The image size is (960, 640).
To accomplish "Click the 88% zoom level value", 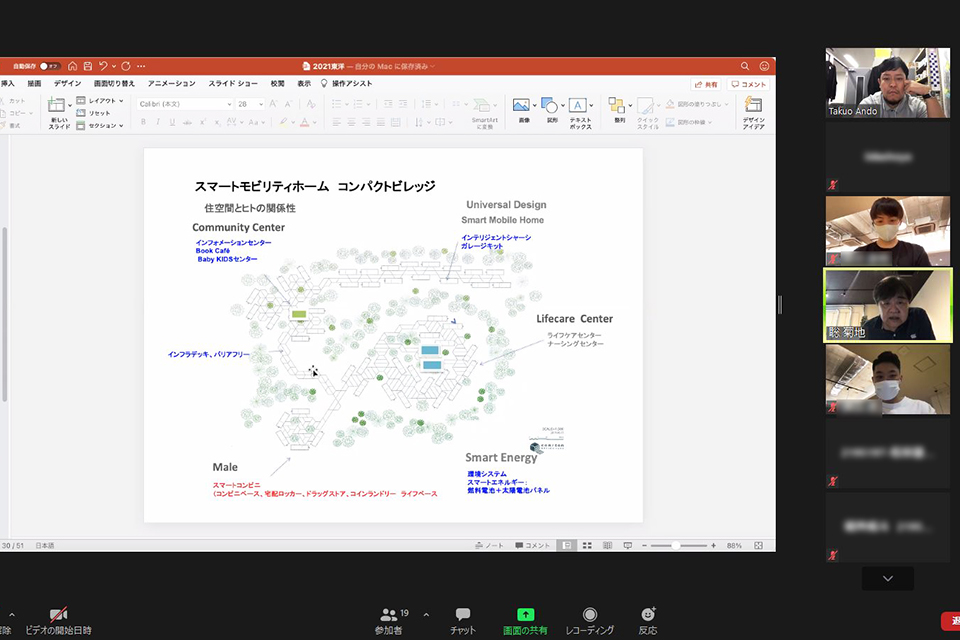I will coord(734,545).
